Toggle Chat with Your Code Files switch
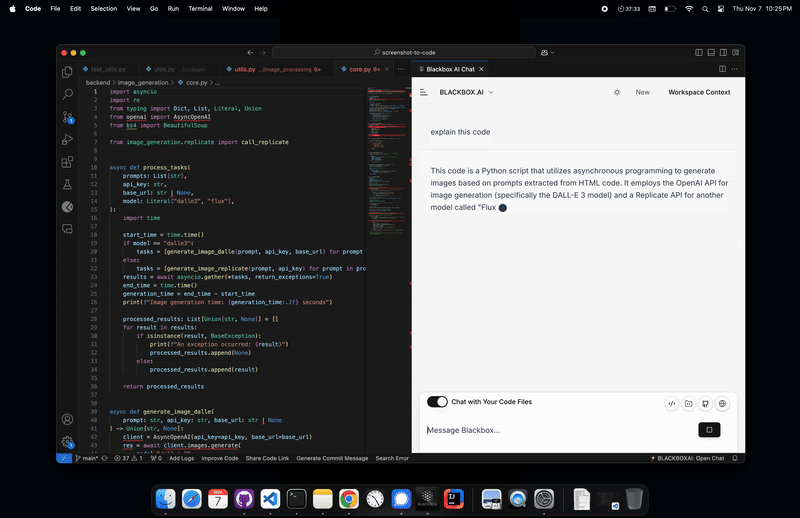800x518 pixels. [x=437, y=402]
